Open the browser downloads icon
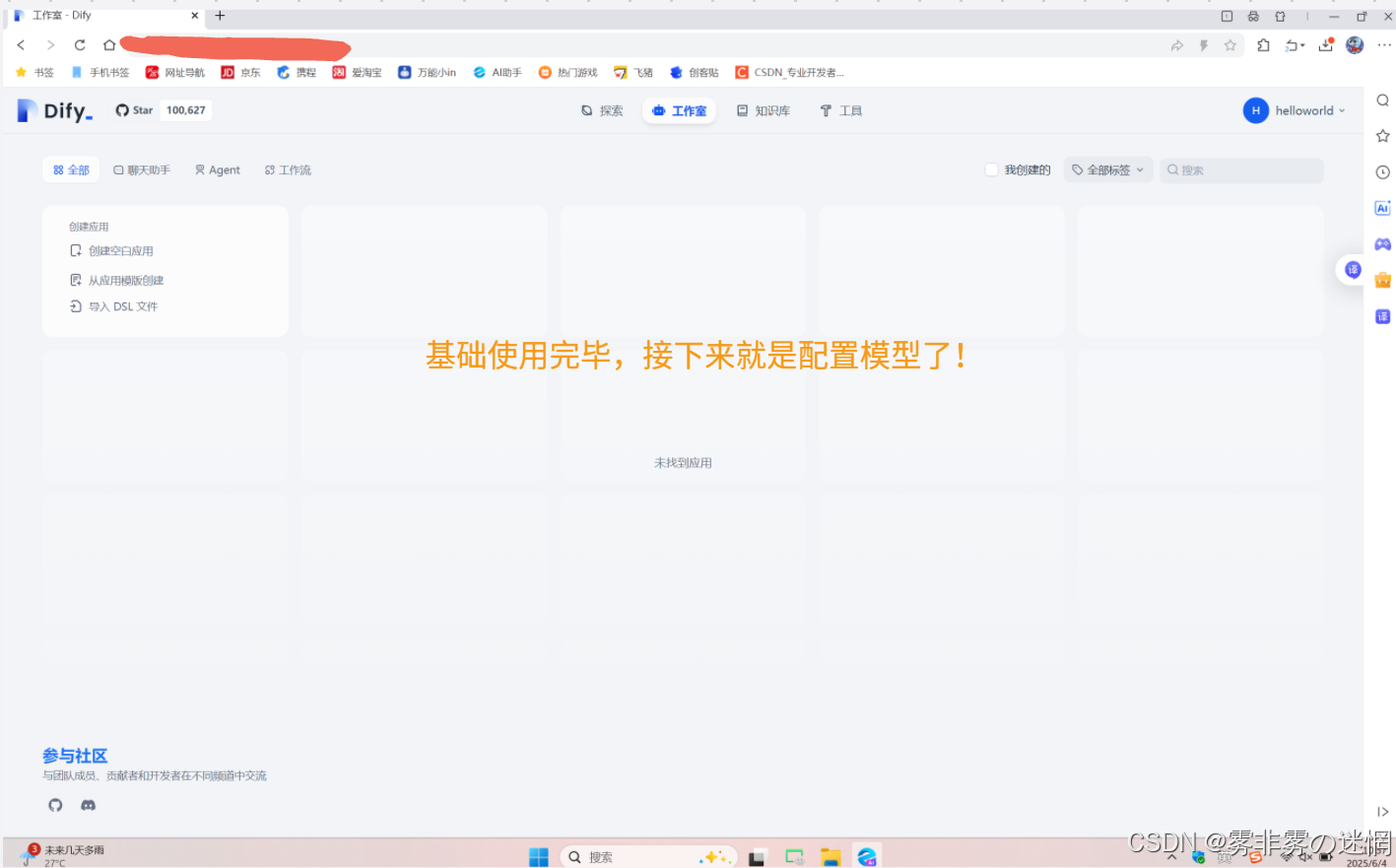This screenshot has width=1396, height=868. 1325,45
